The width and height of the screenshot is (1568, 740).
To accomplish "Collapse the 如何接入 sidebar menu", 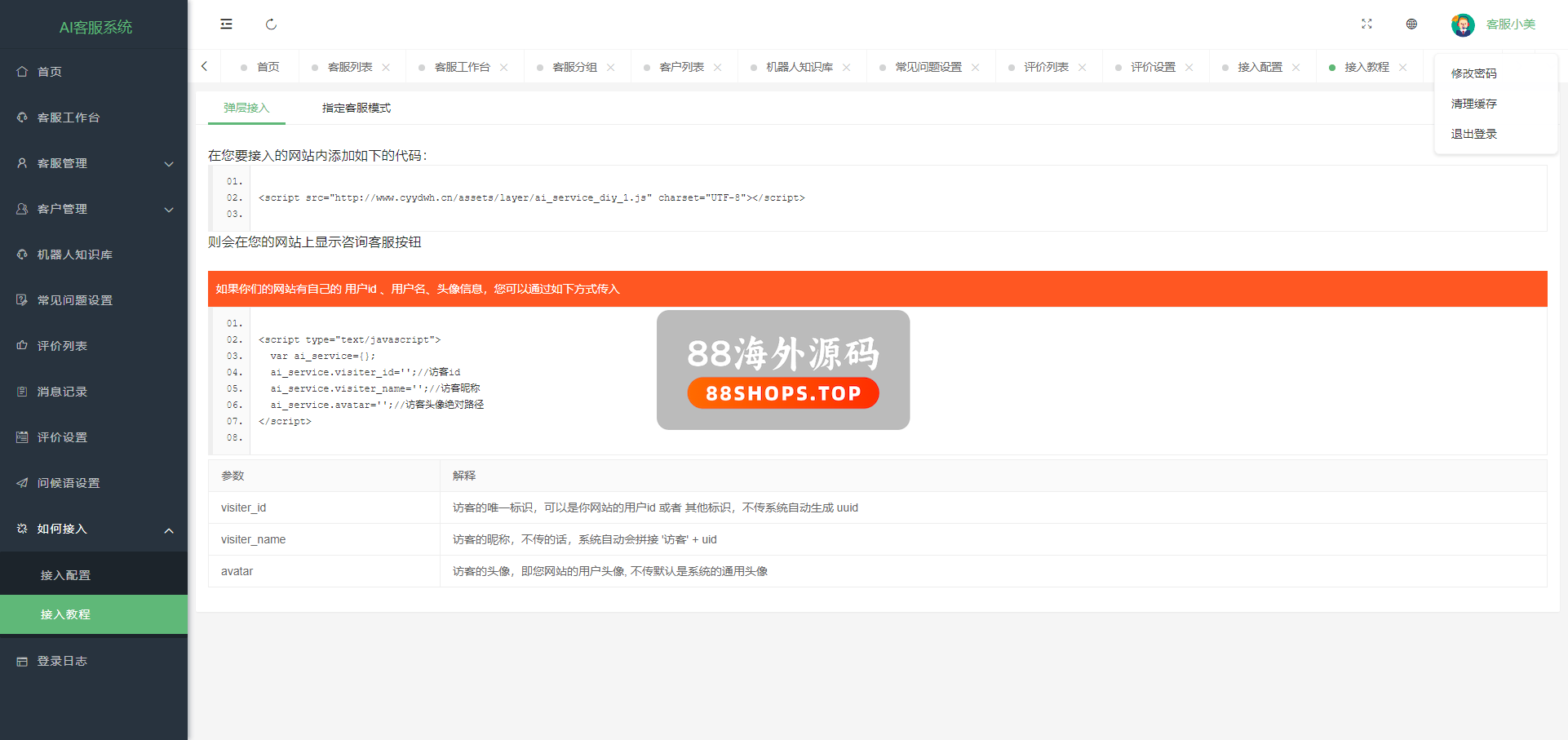I will [x=94, y=529].
